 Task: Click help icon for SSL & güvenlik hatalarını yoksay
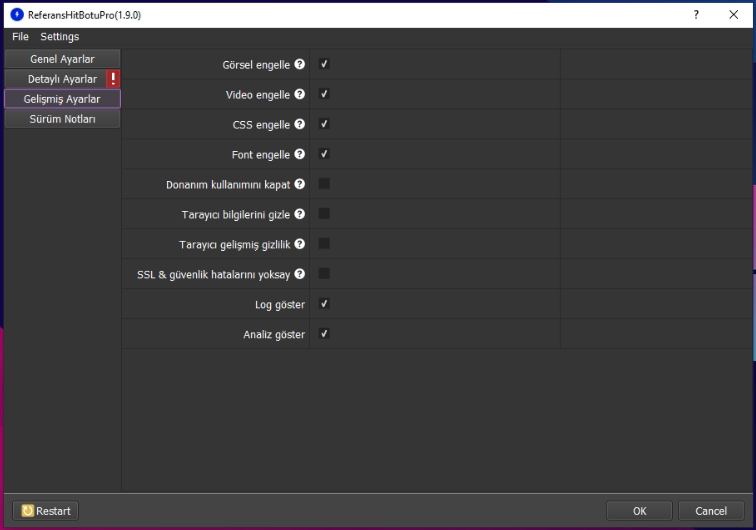(299, 274)
